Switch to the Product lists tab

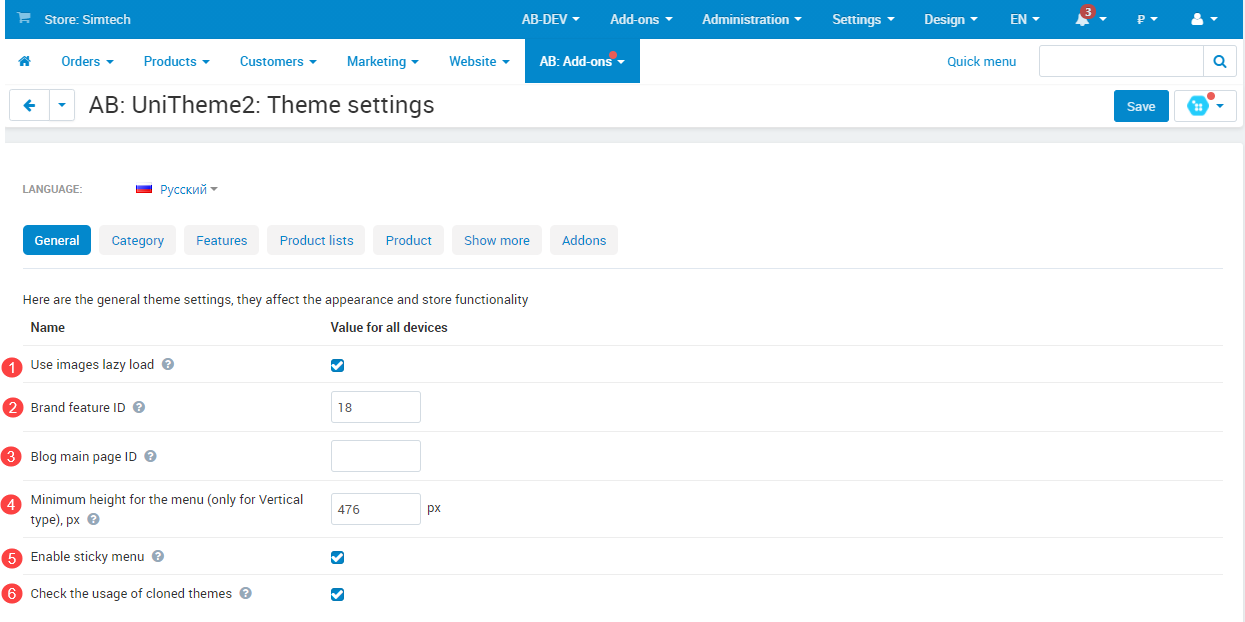click(316, 240)
